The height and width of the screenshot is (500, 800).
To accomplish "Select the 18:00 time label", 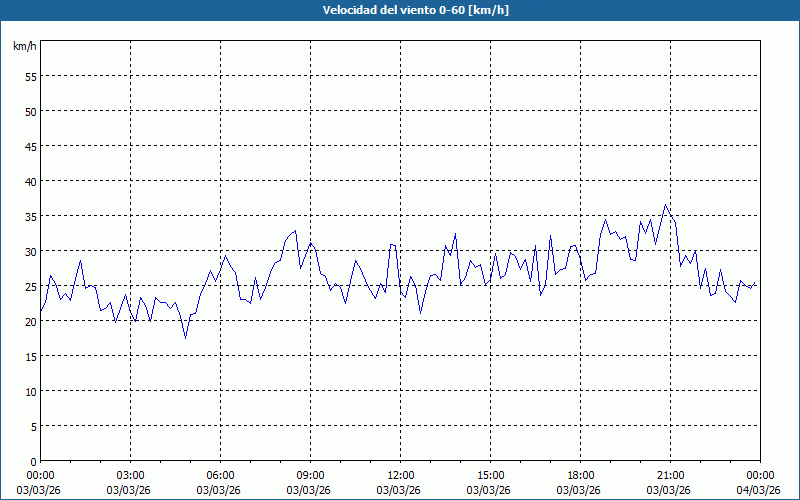I will point(581,475).
